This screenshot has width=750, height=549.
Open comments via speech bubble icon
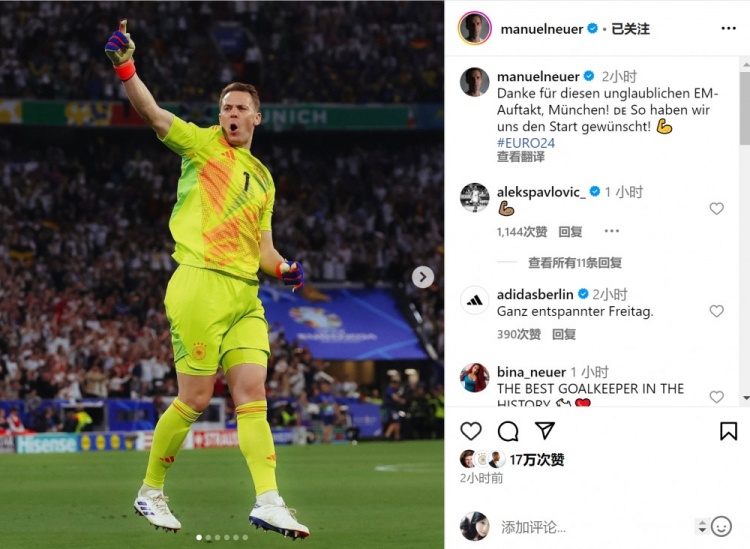coord(508,431)
